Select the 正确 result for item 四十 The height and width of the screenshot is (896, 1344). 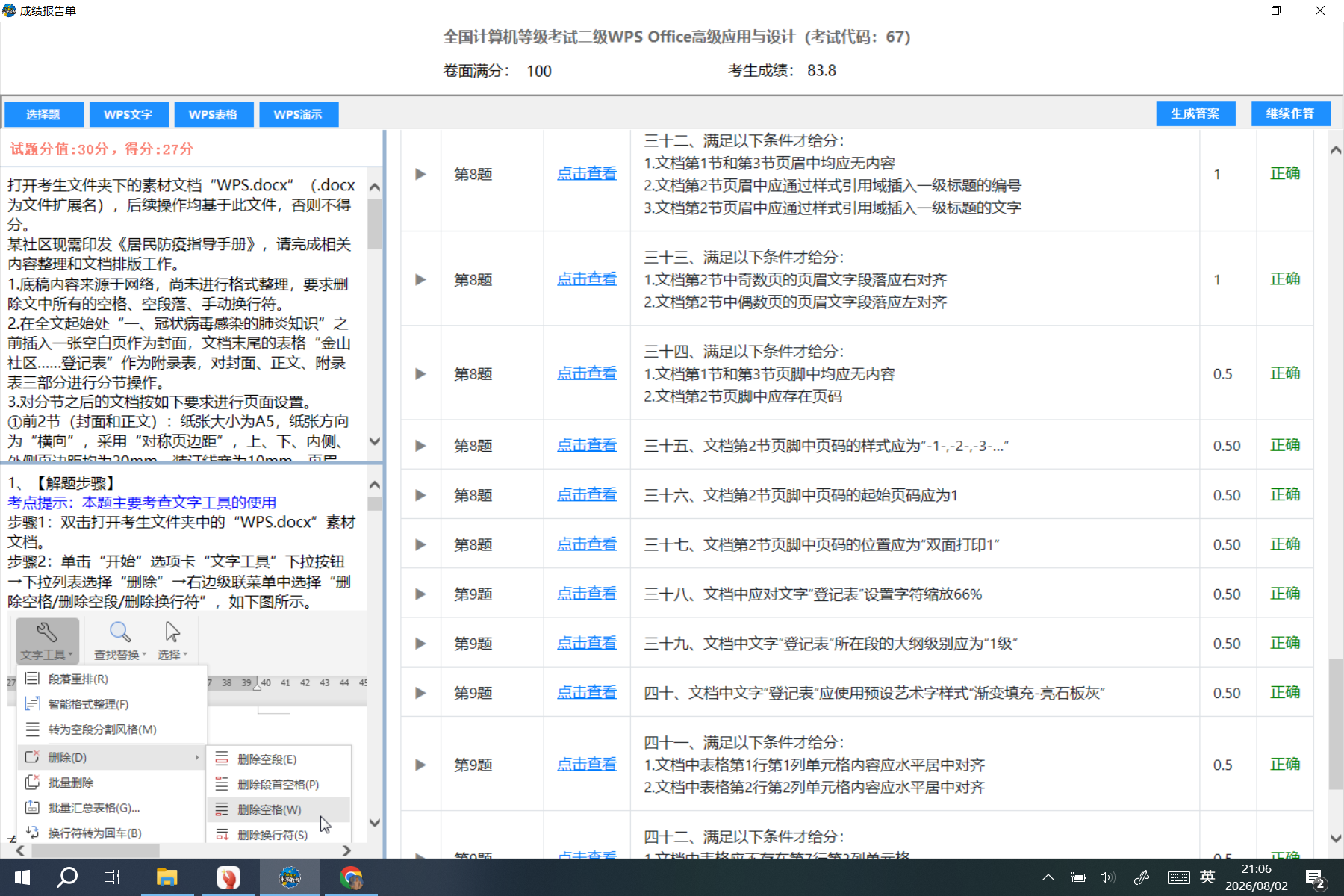(1285, 692)
